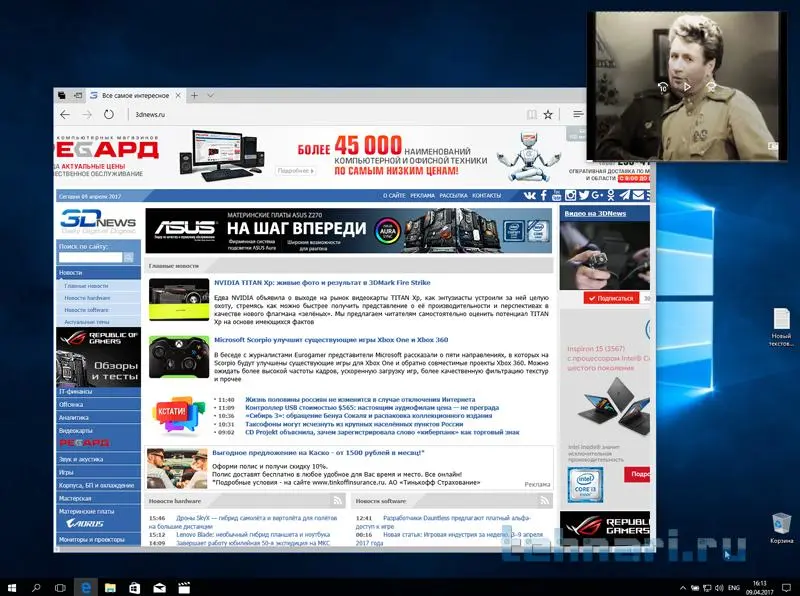
Task: Open the Google+ social icon
Action: click(597, 195)
